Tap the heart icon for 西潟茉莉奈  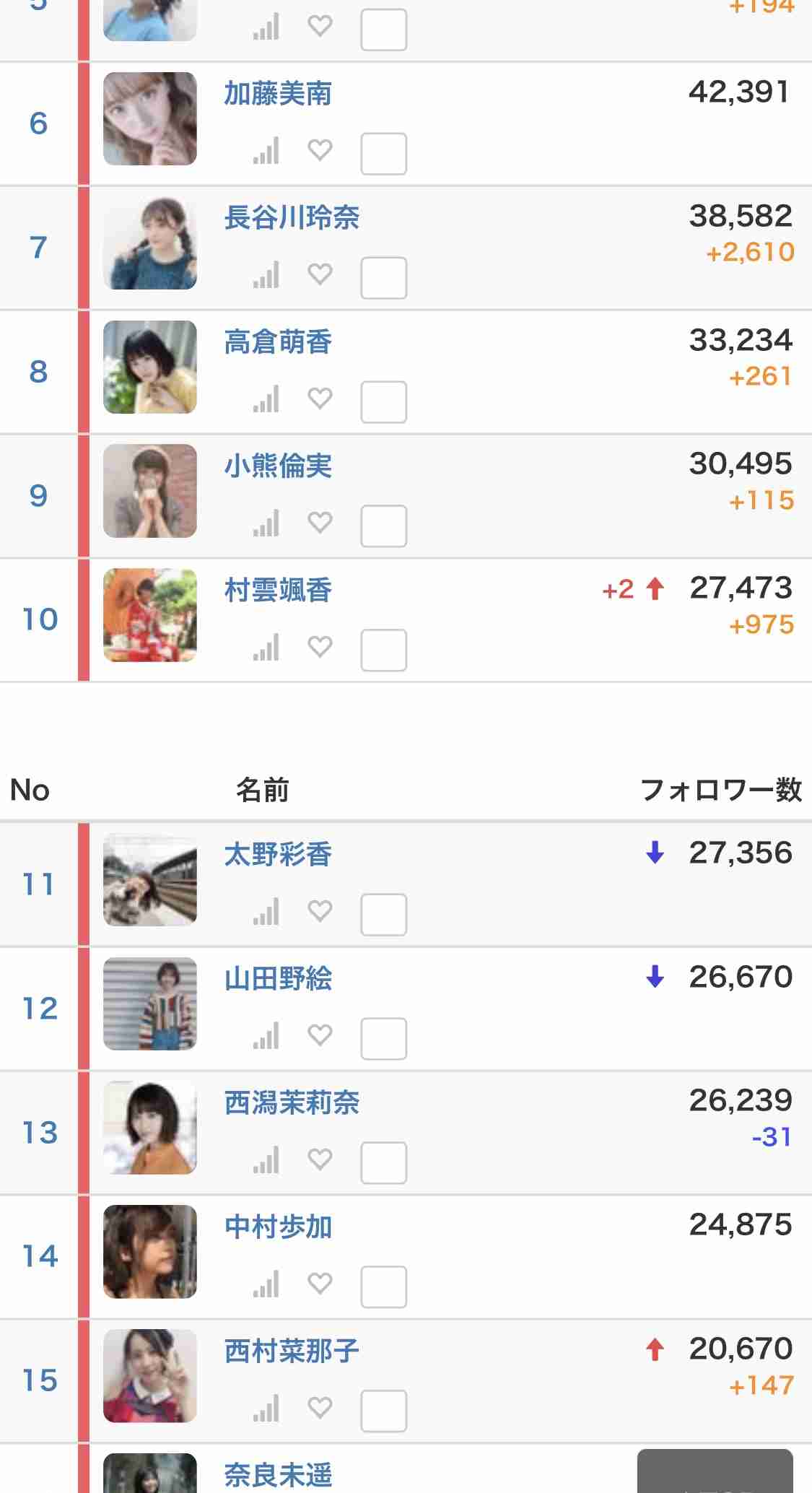(320, 1159)
